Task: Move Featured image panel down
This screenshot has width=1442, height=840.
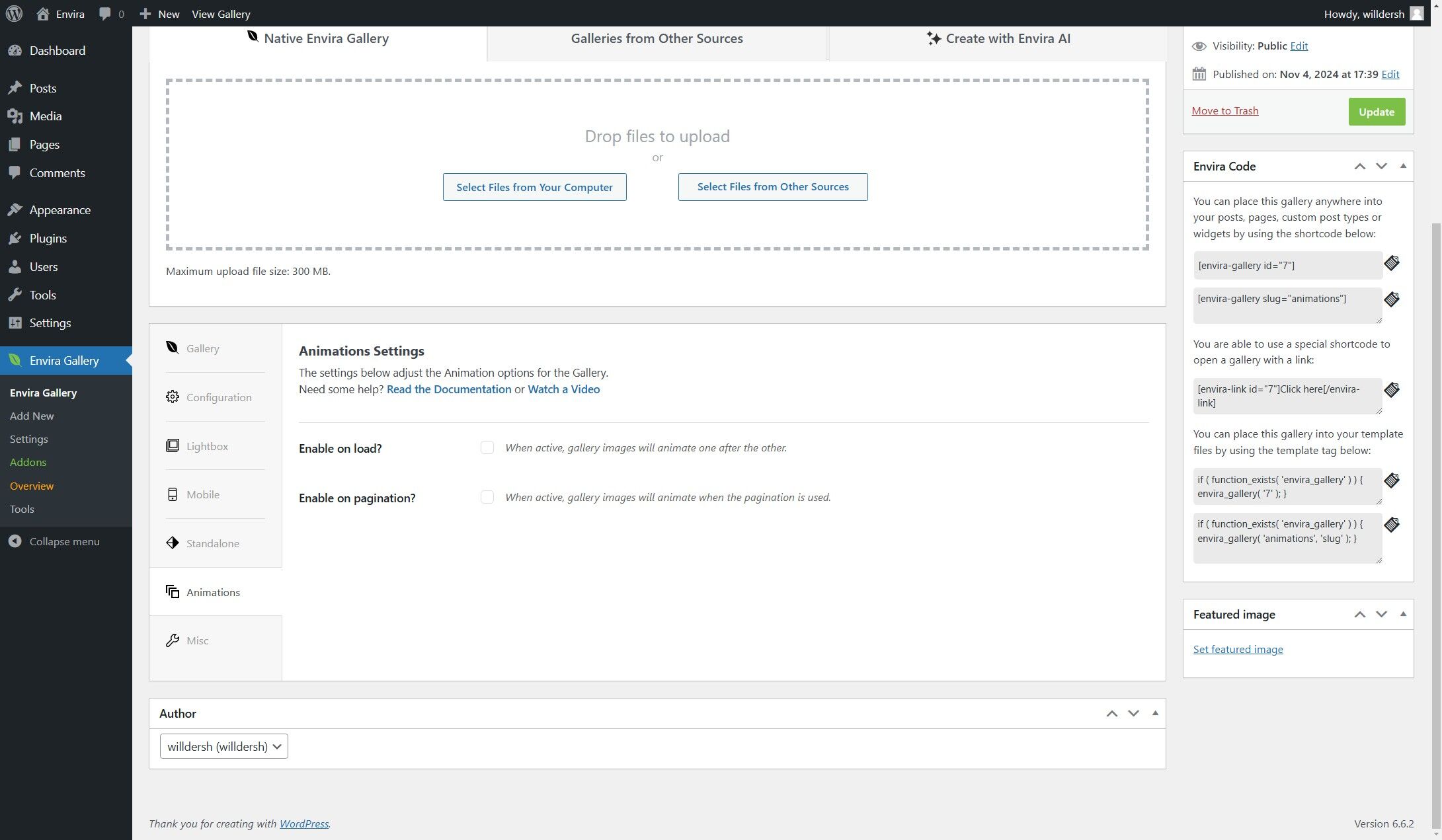Action: click(x=1381, y=615)
